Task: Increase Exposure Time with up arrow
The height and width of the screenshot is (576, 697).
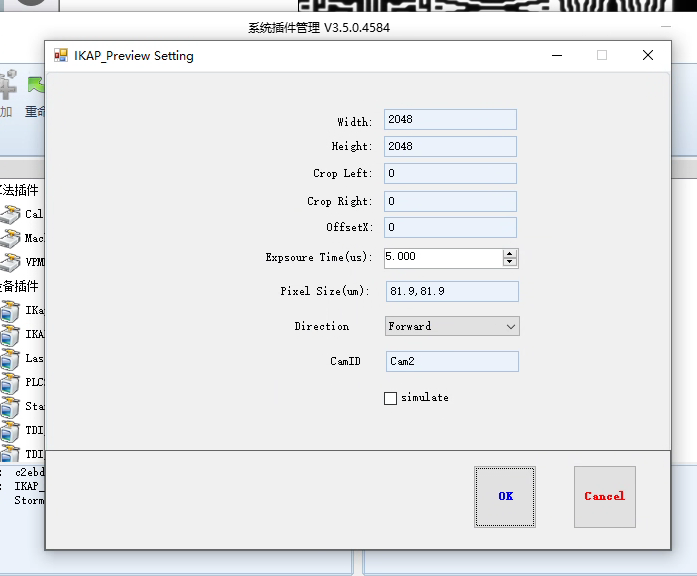Action: (x=510, y=253)
